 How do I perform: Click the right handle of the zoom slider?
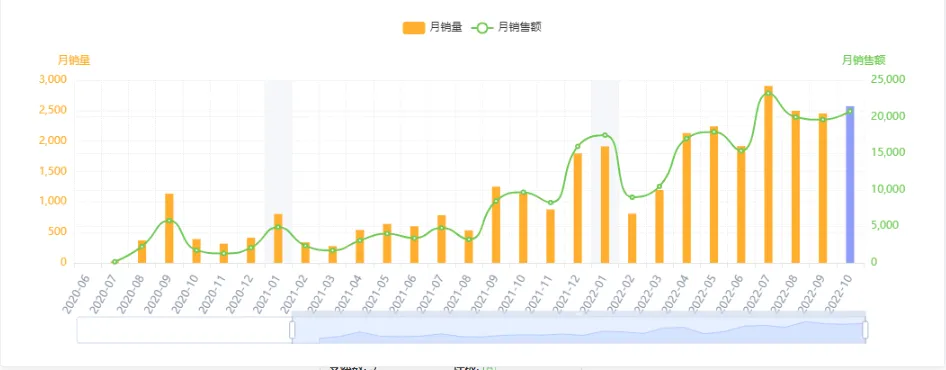click(865, 330)
